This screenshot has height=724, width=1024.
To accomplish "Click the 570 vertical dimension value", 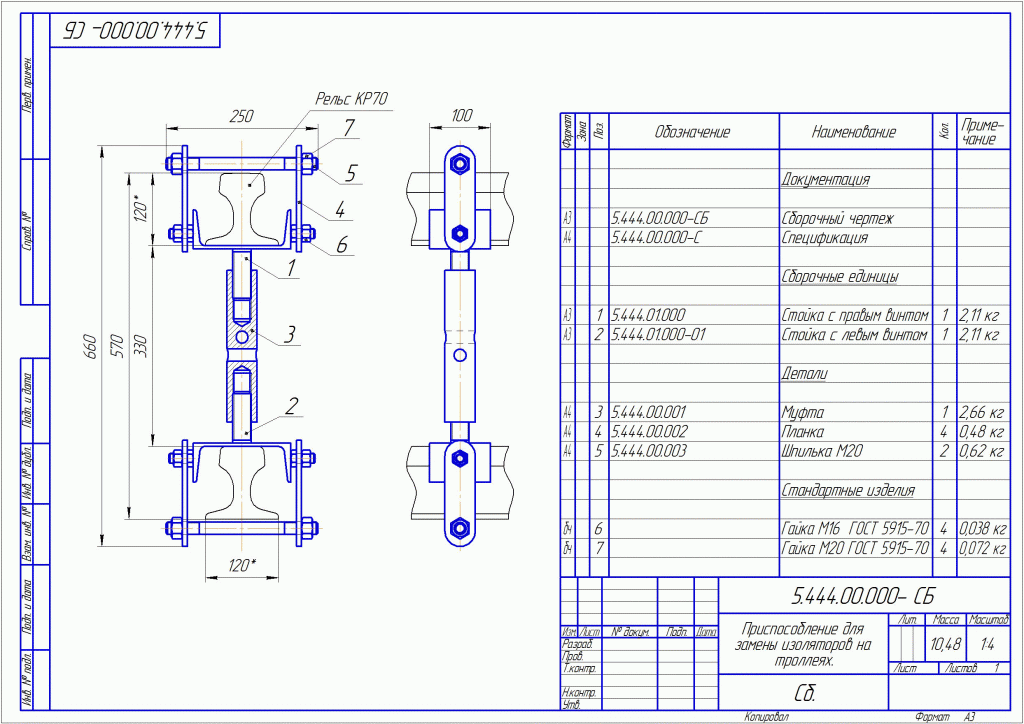I will (117, 347).
